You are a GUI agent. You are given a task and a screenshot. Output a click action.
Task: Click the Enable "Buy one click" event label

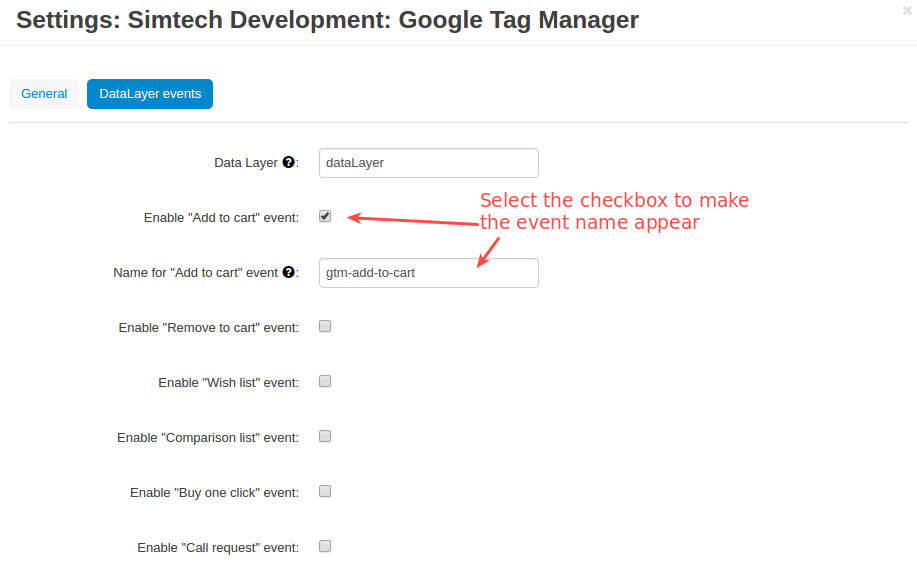[x=215, y=493]
